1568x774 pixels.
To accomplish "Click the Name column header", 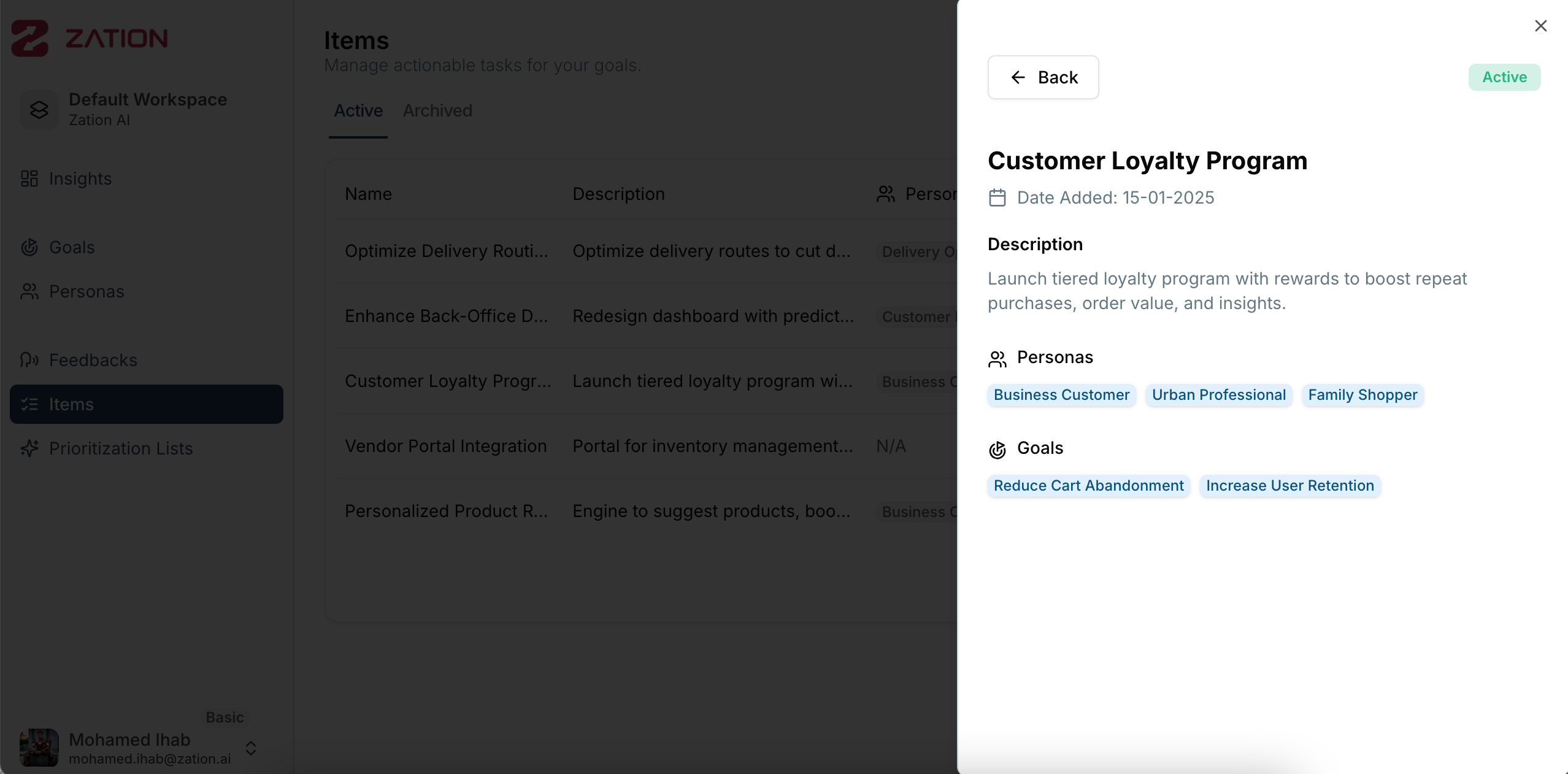I will [x=368, y=194].
